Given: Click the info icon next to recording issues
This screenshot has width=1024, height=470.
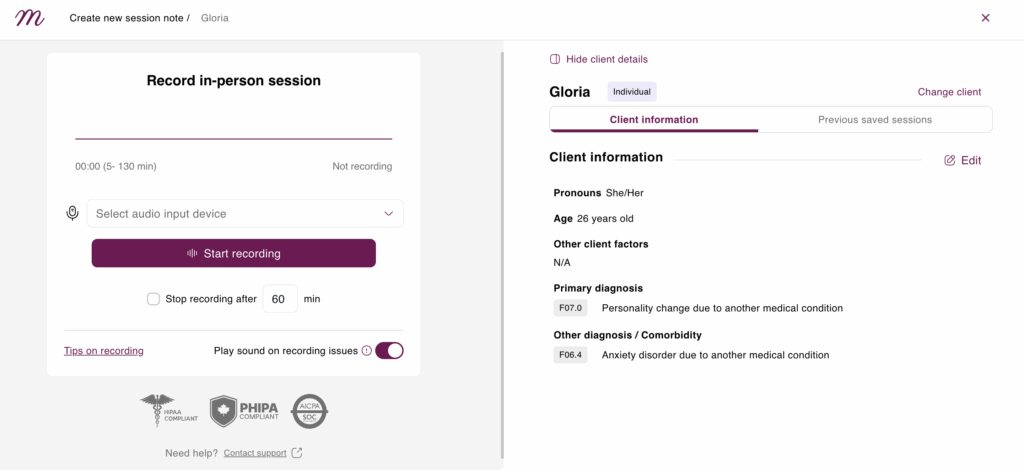Looking at the screenshot, I should (366, 351).
